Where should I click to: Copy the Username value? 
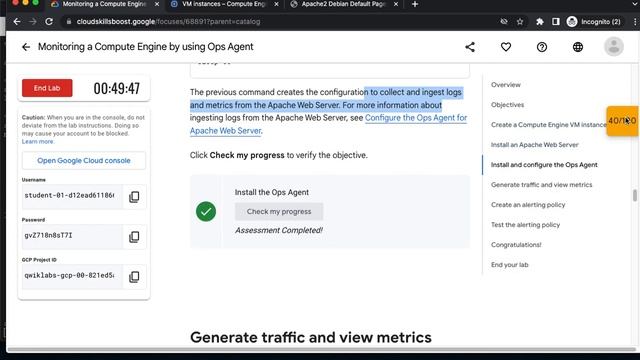point(134,197)
